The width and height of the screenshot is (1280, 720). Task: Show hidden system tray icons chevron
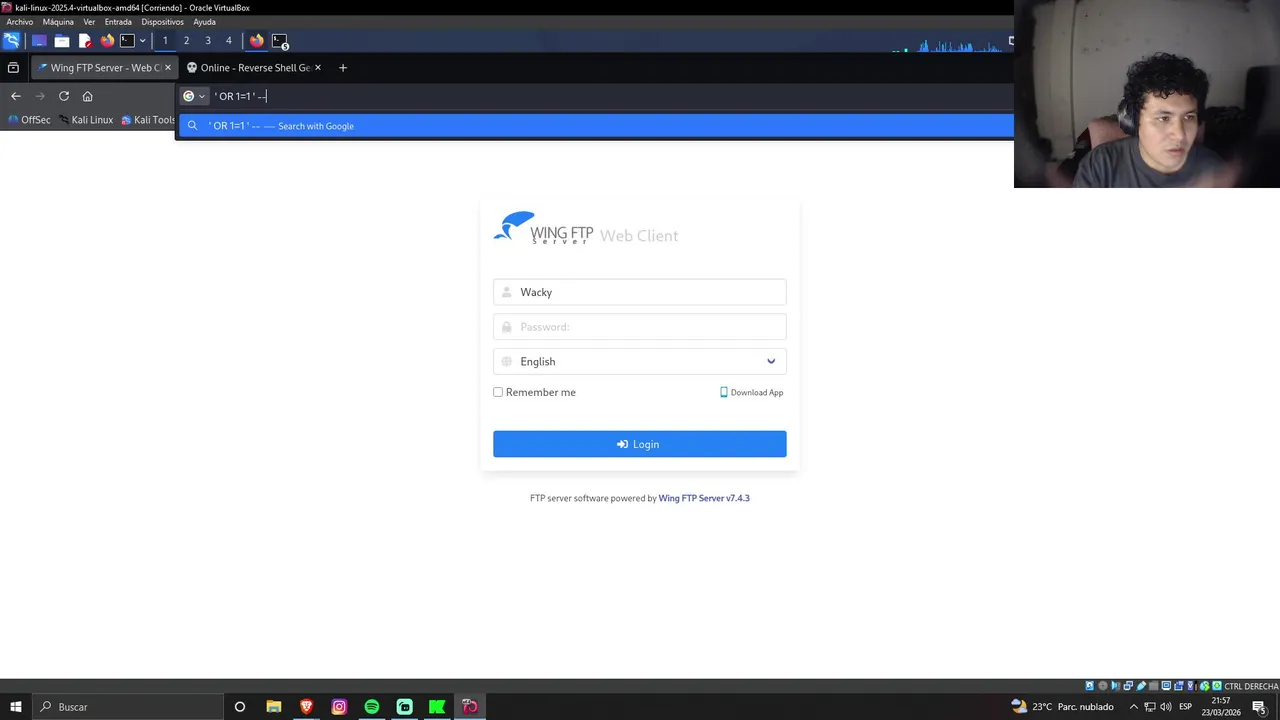click(1133, 707)
